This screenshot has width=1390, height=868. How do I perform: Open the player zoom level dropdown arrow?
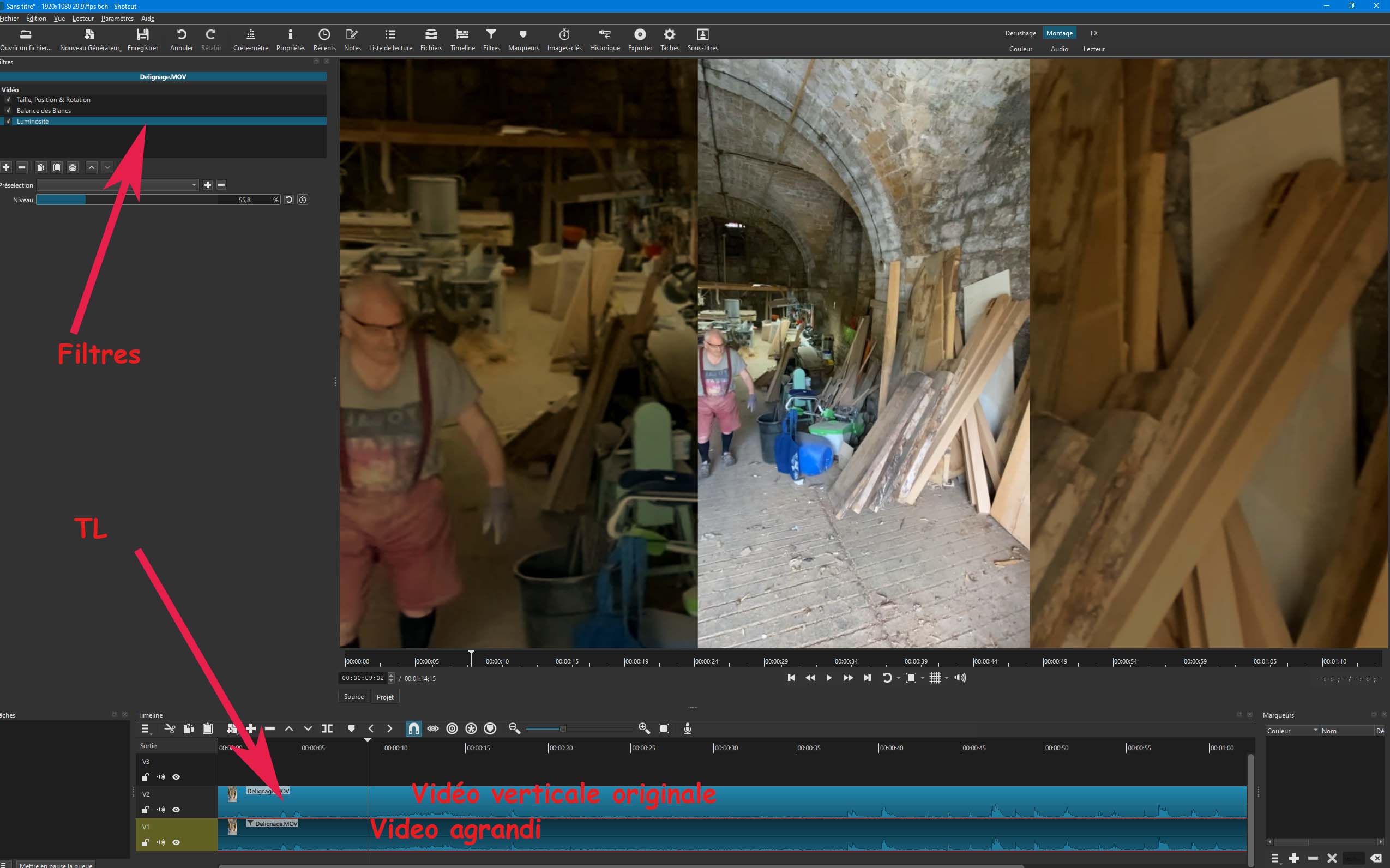coord(923,678)
